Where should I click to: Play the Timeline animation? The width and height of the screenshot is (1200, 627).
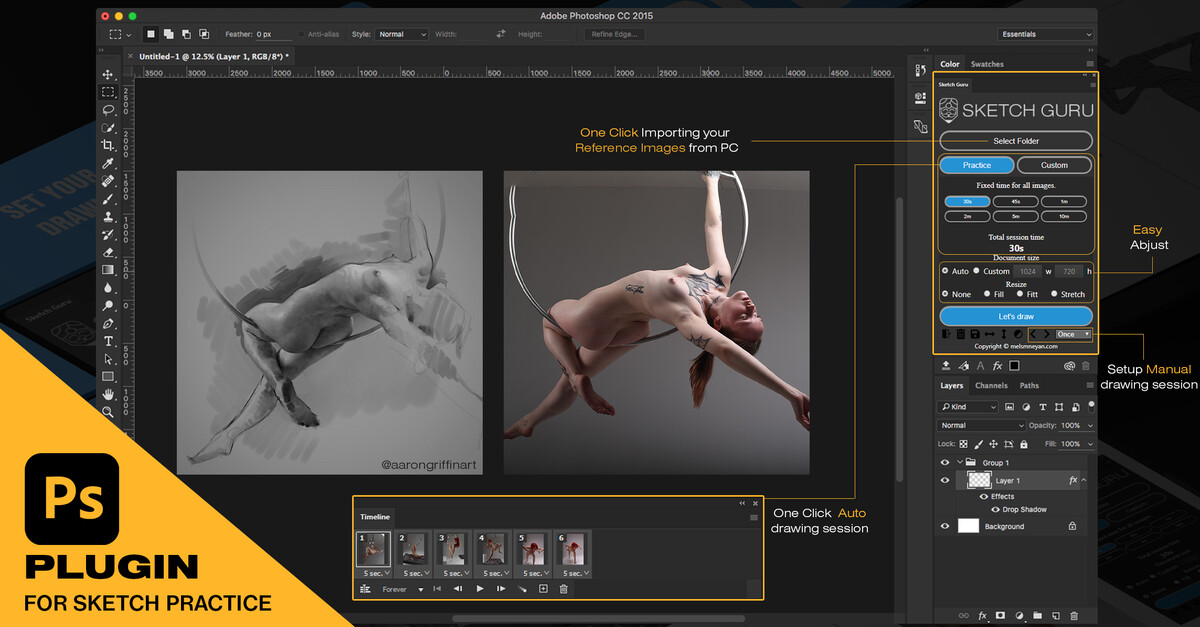point(480,590)
